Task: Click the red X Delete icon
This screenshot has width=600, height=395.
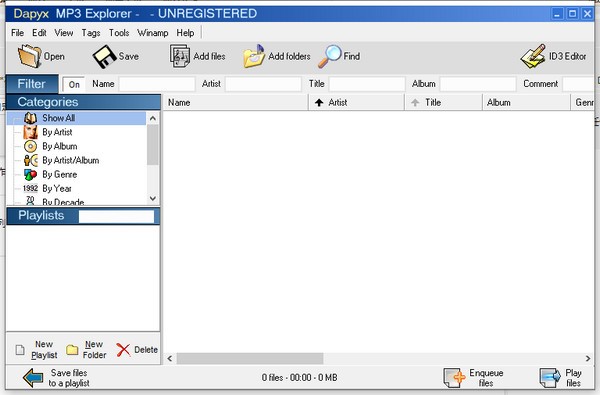Action: click(123, 349)
